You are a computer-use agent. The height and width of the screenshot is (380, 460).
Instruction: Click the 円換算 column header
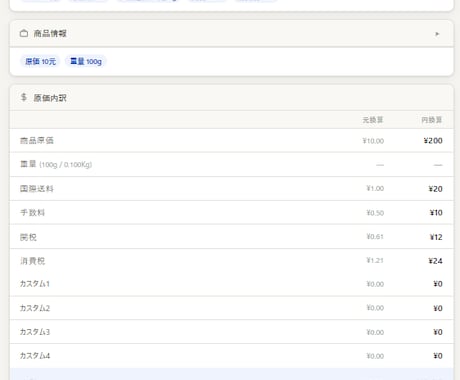[x=432, y=120]
